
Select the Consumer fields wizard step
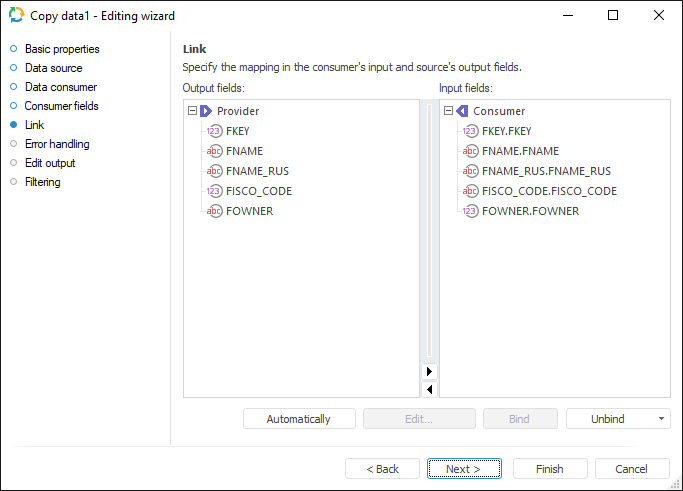(61, 106)
